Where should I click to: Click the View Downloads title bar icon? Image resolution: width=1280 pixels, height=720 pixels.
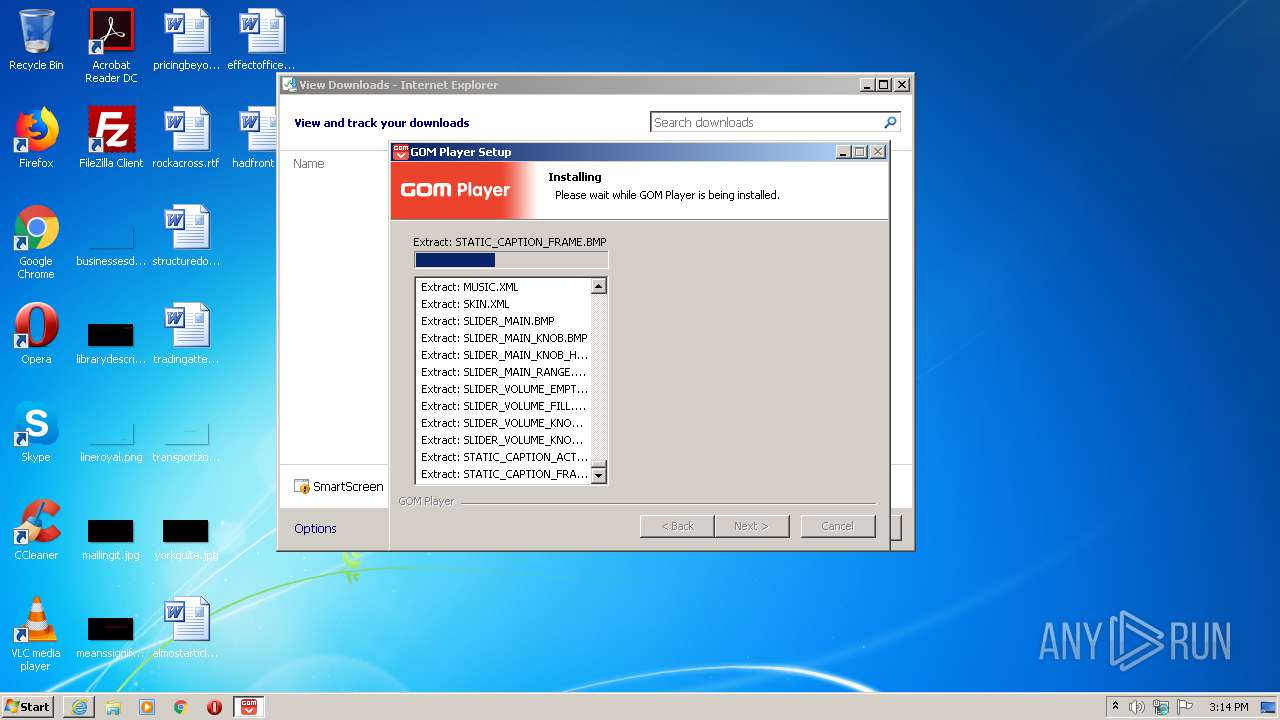pyautogui.click(x=289, y=85)
